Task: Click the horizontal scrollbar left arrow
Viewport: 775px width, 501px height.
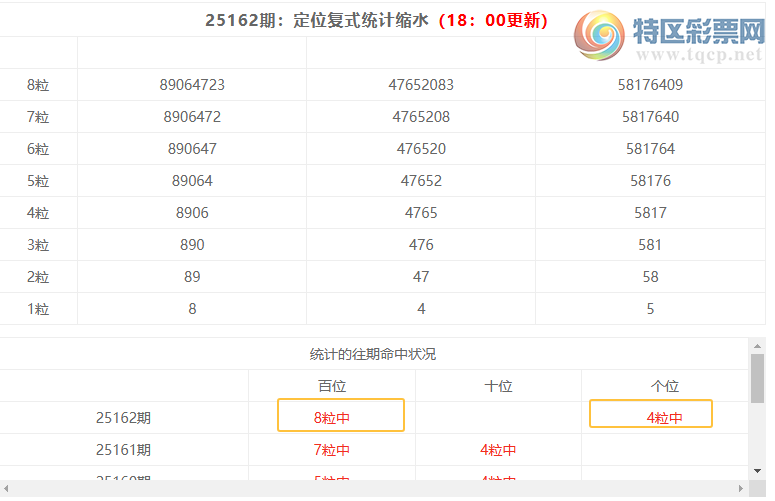Action: point(7,489)
